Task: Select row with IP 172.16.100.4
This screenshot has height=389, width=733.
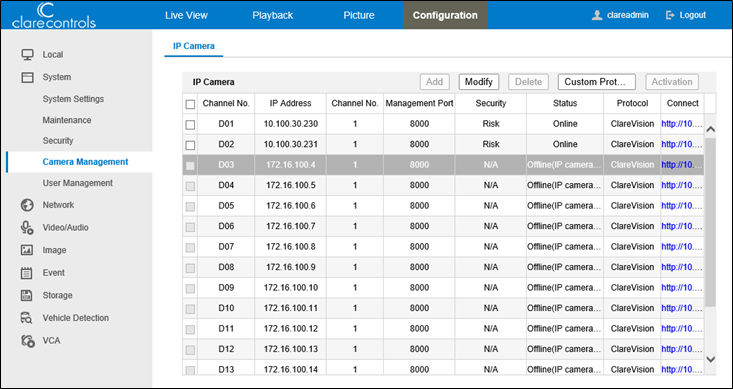Action: 443,165
